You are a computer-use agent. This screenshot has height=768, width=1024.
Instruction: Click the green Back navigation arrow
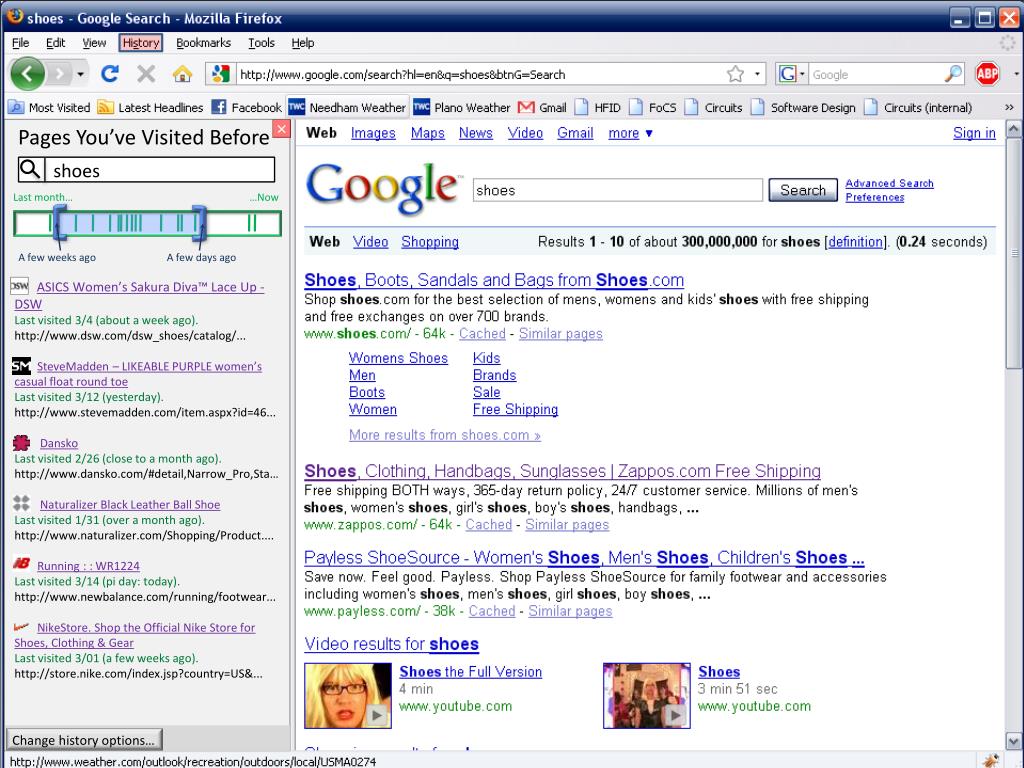coord(27,74)
